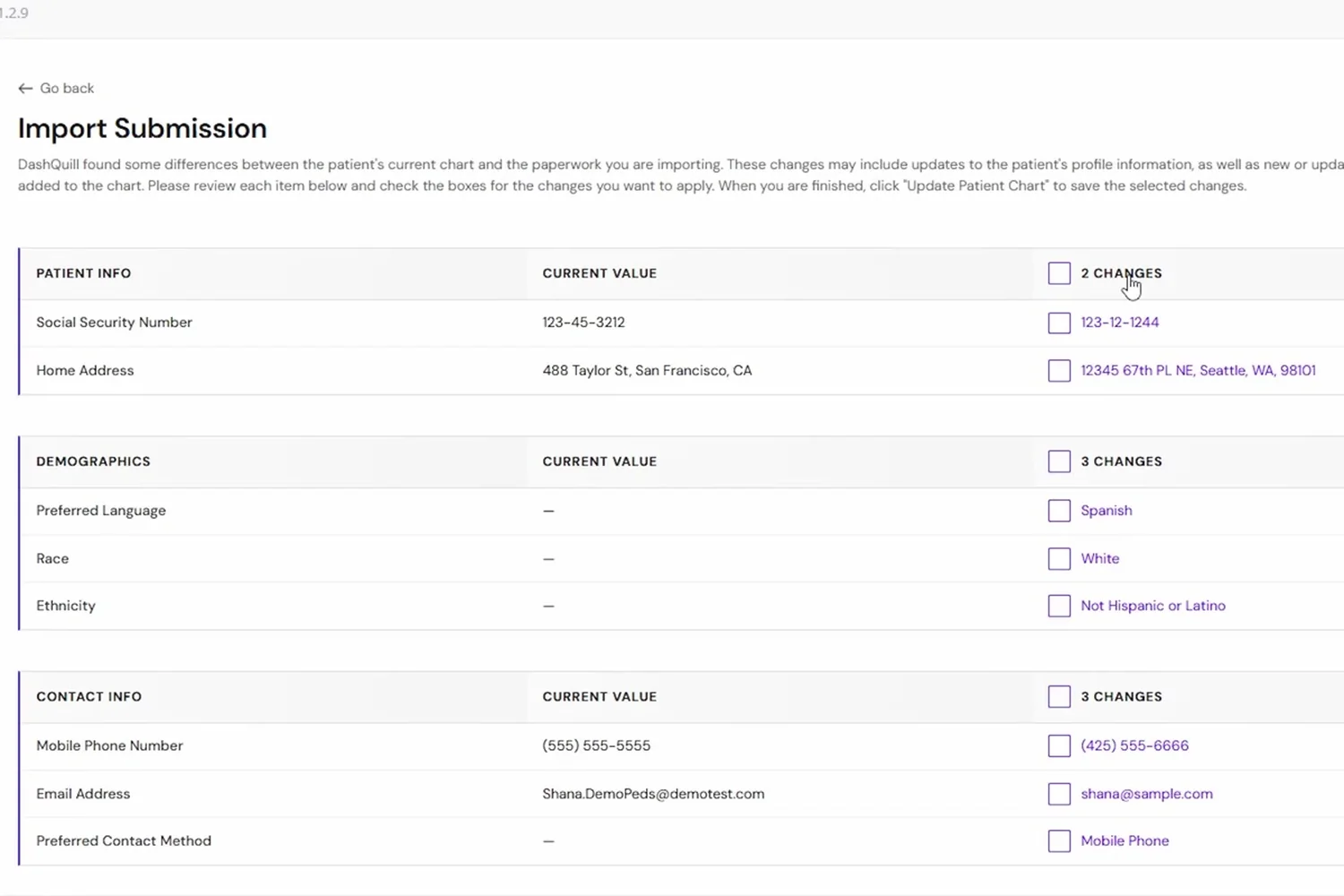The height and width of the screenshot is (896, 1344).
Task: Check the Not Hispanic or Latino checkbox
Action: 1059,607
